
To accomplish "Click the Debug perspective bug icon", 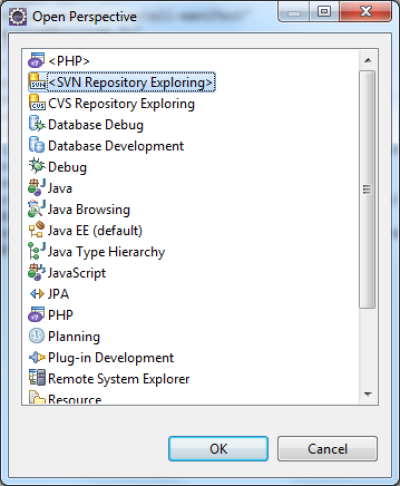I will 37,166.
